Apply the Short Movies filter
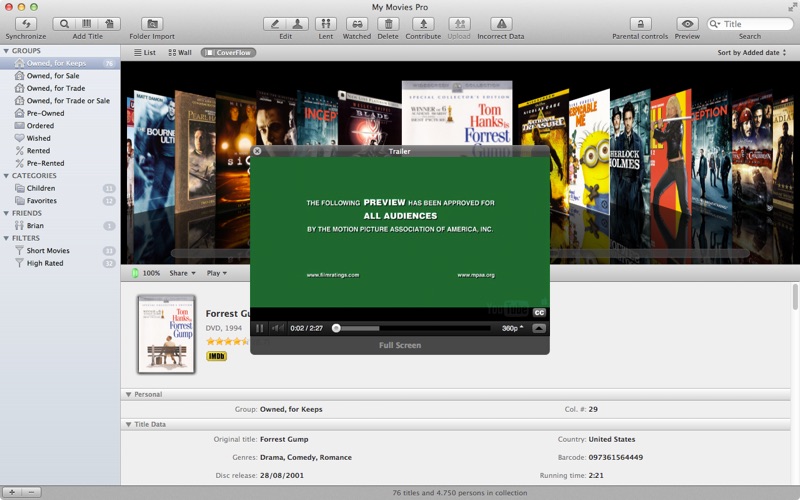Screen dimensions: 800x500 click(60, 251)
